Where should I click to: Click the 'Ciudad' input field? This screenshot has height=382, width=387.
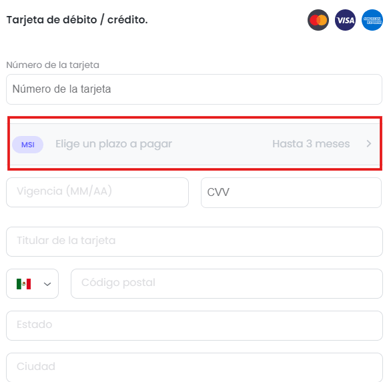click(194, 367)
